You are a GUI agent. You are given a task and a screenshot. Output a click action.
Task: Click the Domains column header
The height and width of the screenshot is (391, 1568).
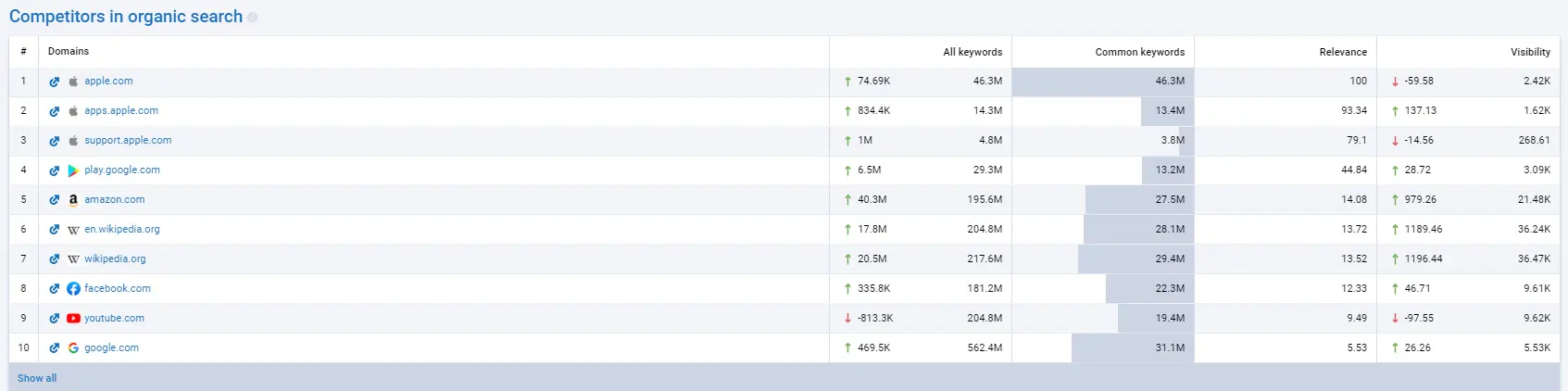click(69, 52)
